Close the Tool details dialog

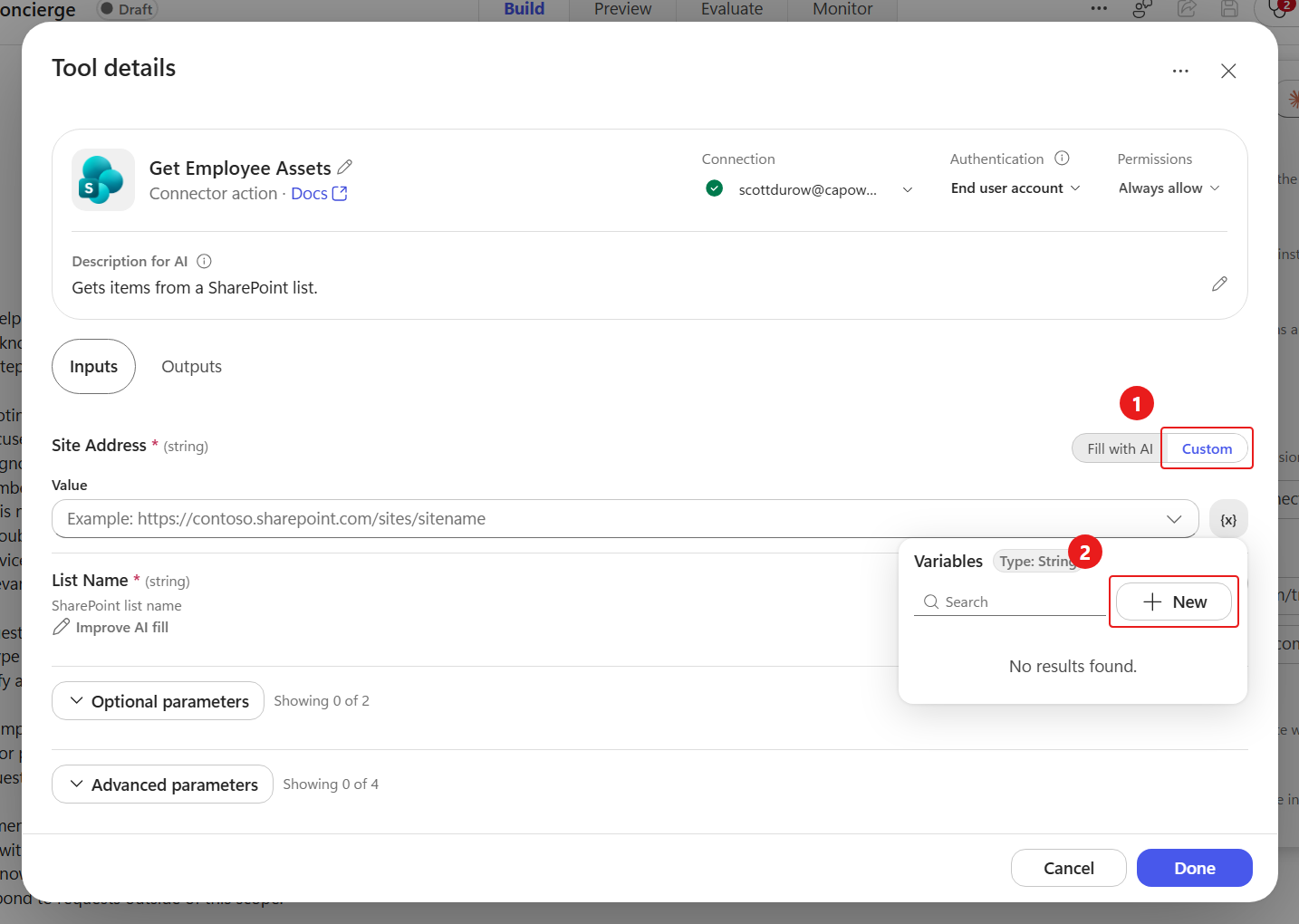(x=1228, y=71)
